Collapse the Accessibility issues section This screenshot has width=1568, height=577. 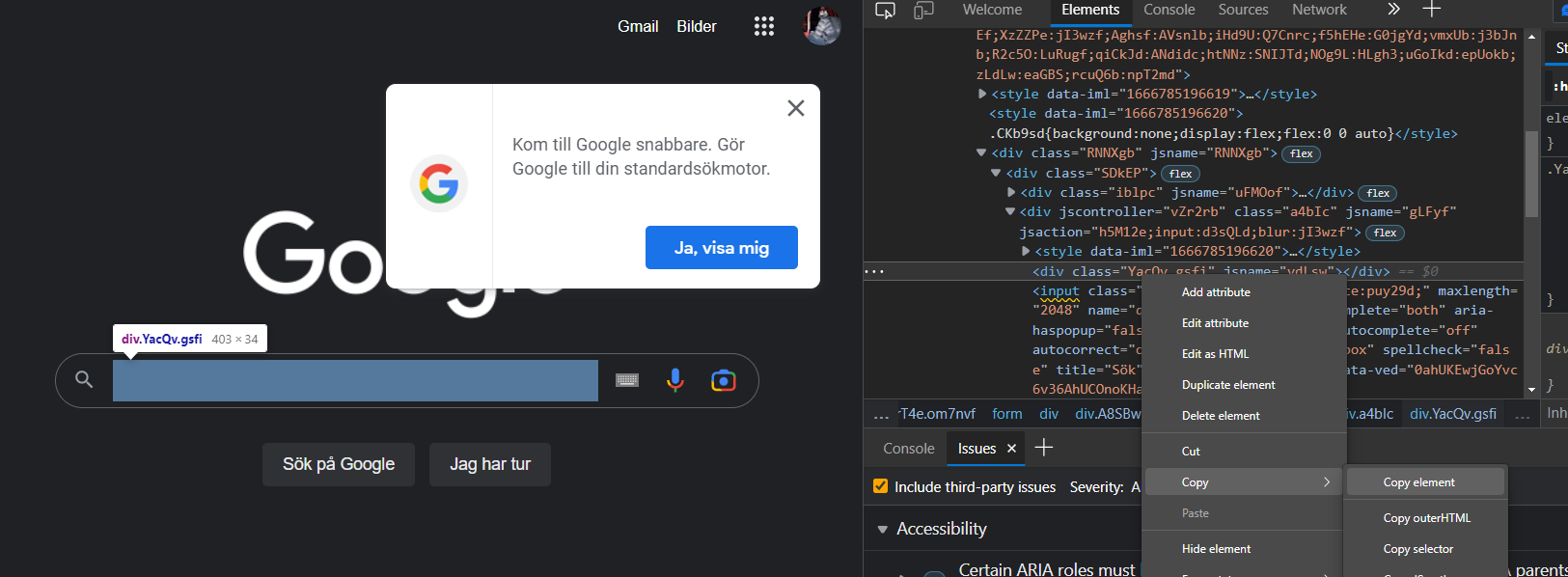pos(882,530)
